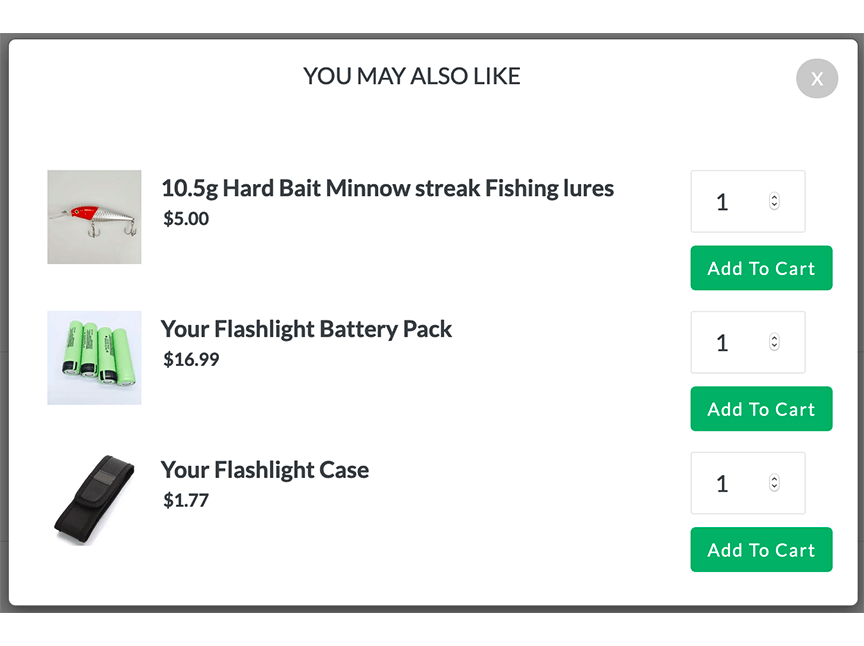Viewport: 864px width, 646px height.
Task: Select the Flashlight Case quantity field
Action: (730, 484)
